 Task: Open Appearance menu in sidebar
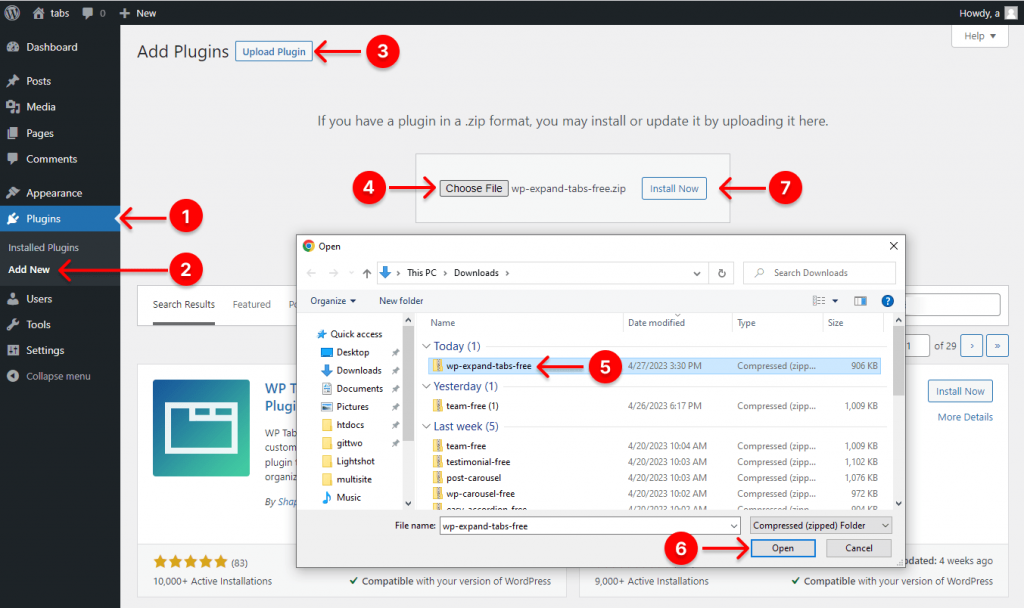(x=54, y=193)
